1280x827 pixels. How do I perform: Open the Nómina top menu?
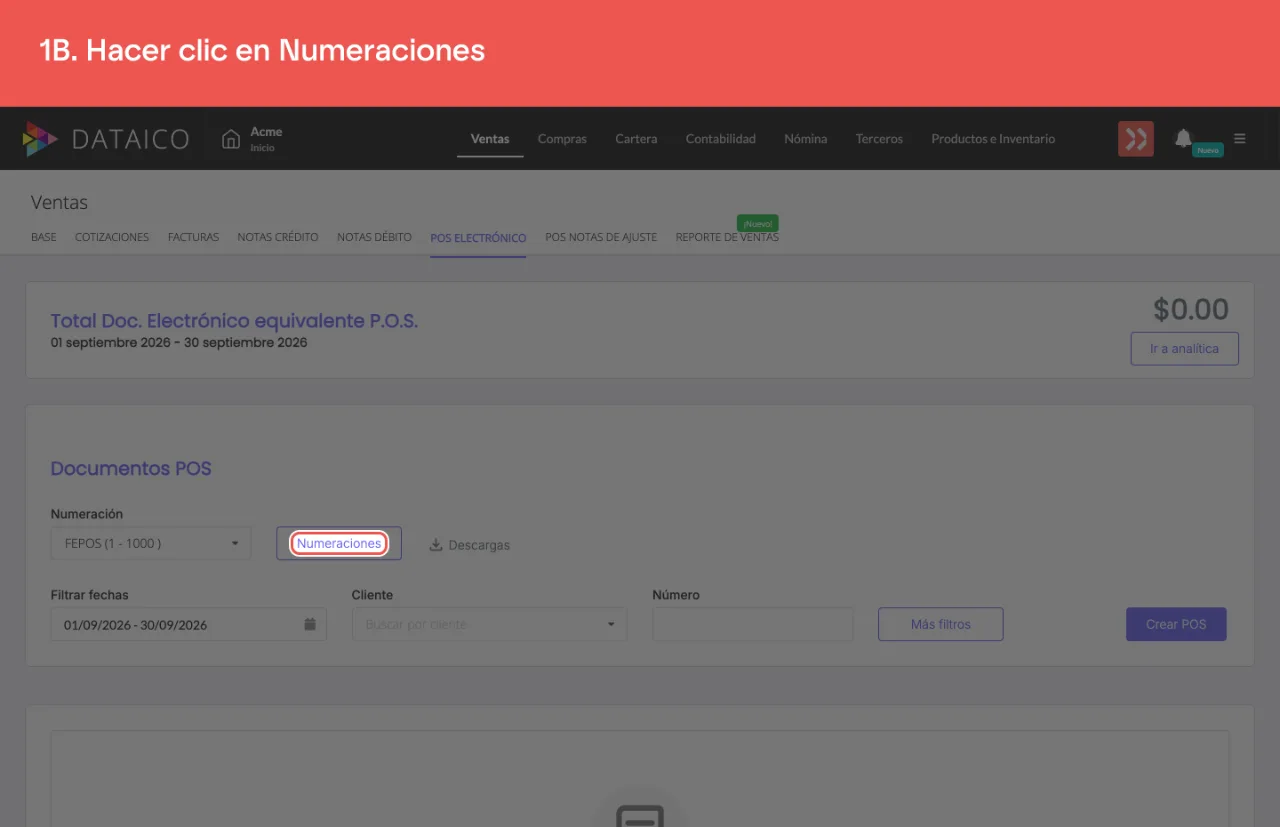[x=806, y=139]
